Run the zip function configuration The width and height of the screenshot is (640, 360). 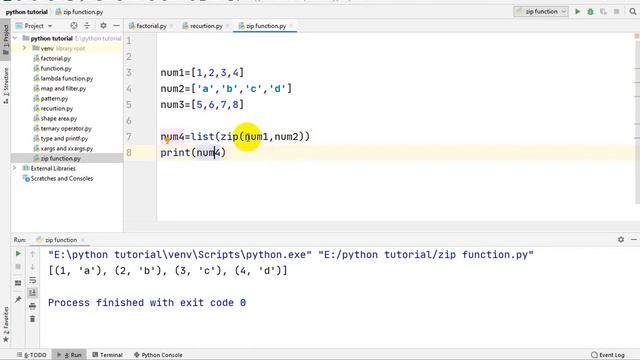pos(577,12)
